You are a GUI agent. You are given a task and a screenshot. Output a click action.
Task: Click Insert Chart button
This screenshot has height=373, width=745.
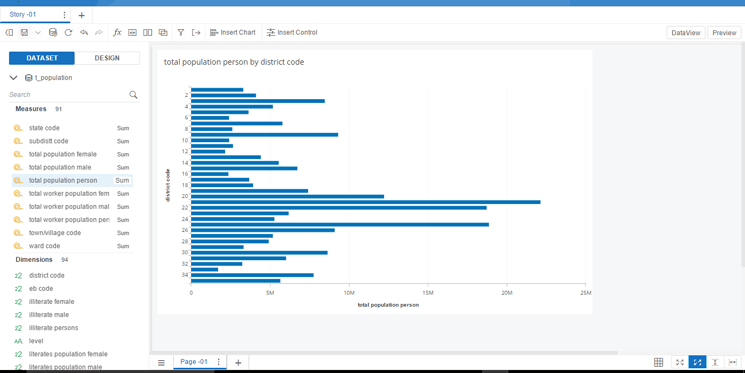tap(233, 32)
